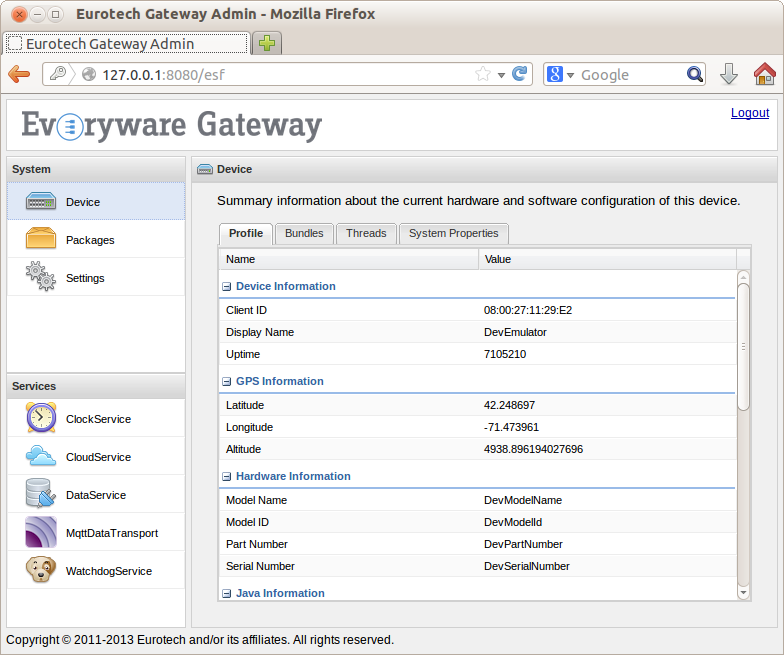This screenshot has width=784, height=655.
Task: Minimize the Firefox window
Action: point(38,14)
